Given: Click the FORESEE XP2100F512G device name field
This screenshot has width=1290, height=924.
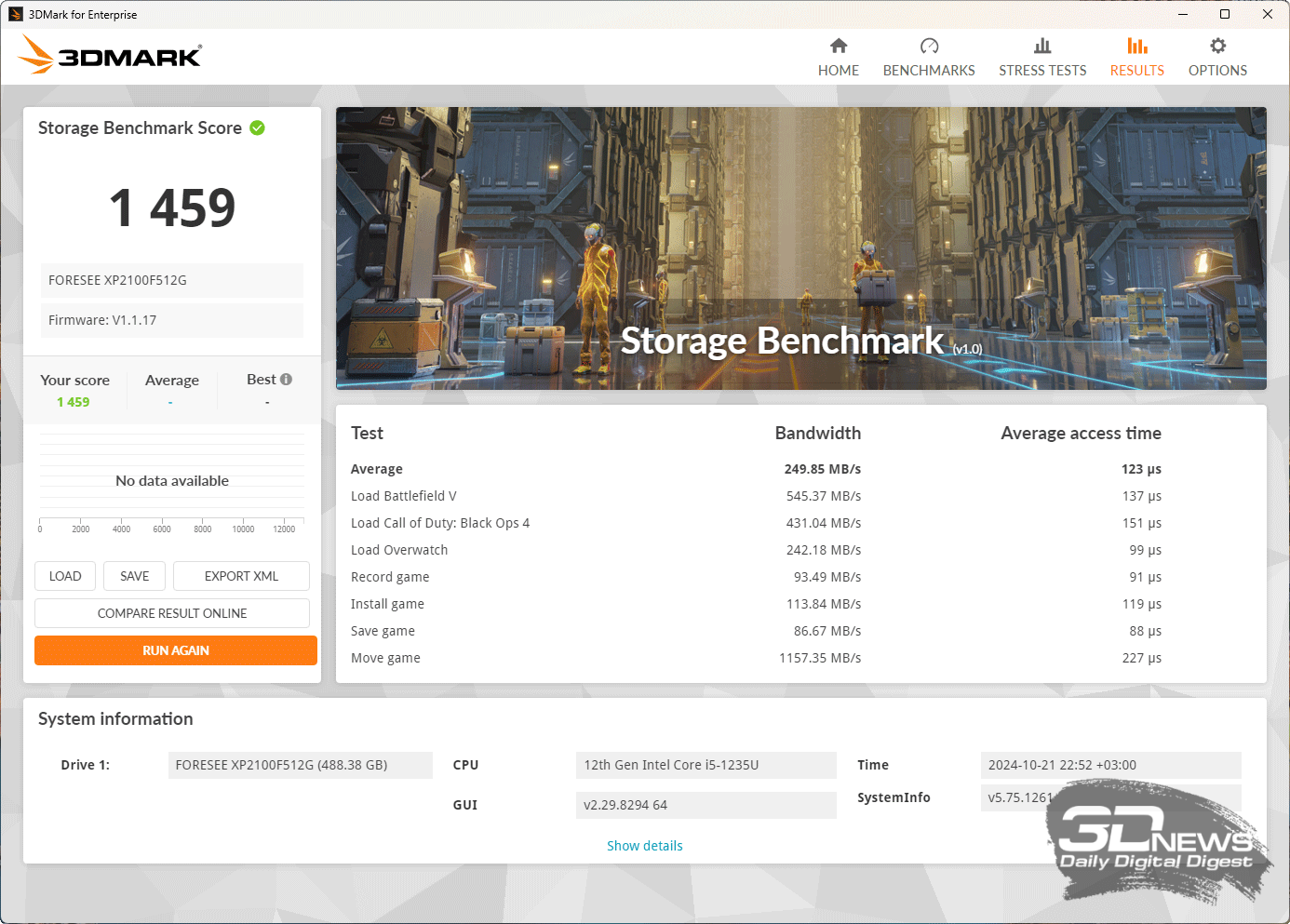Looking at the screenshot, I should (172, 280).
